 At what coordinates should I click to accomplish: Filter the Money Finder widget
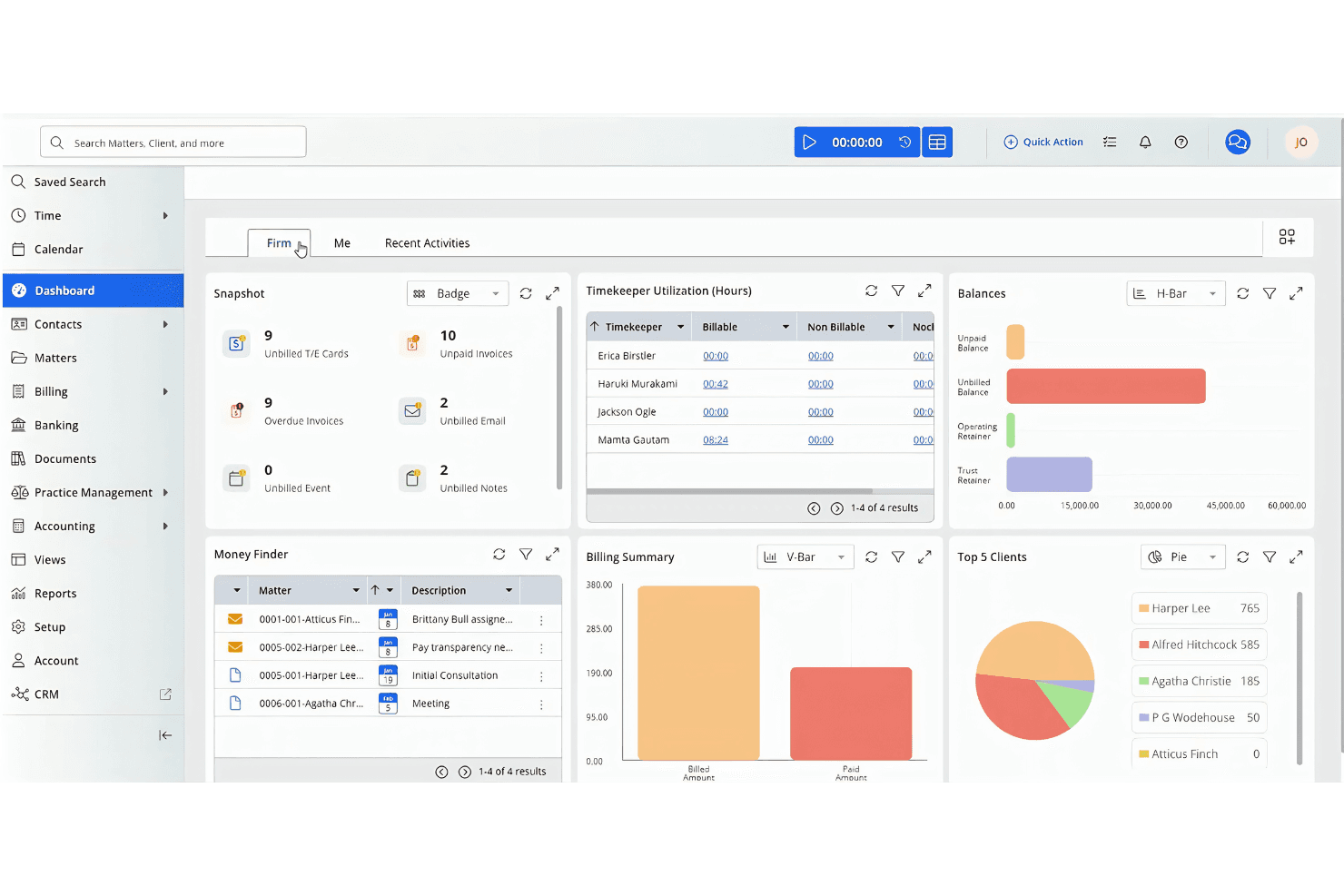pyautogui.click(x=526, y=554)
